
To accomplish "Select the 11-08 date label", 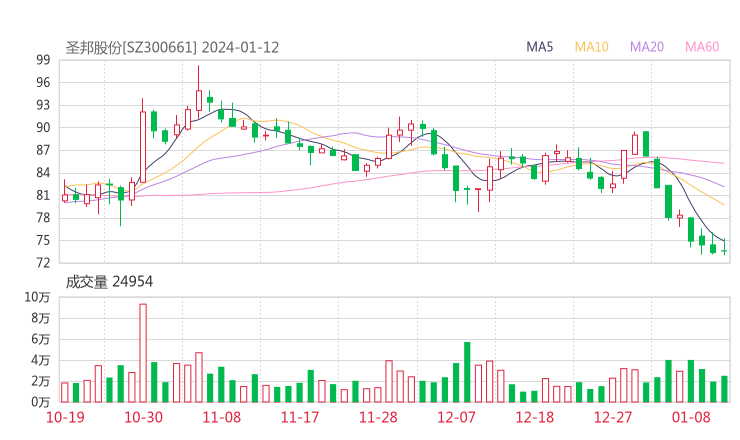I will point(221,417).
